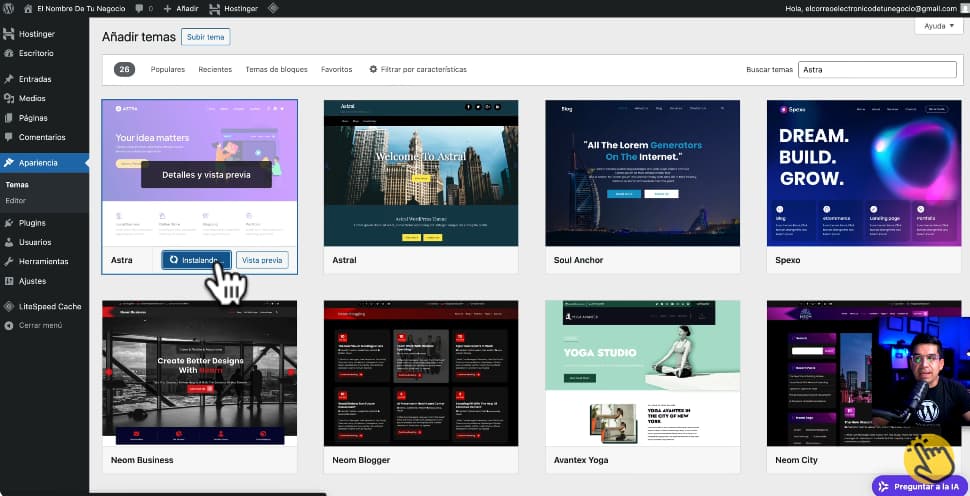Image resolution: width=970 pixels, height=496 pixels.
Task: Click the Neom Blogger name label
Action: 361,460
